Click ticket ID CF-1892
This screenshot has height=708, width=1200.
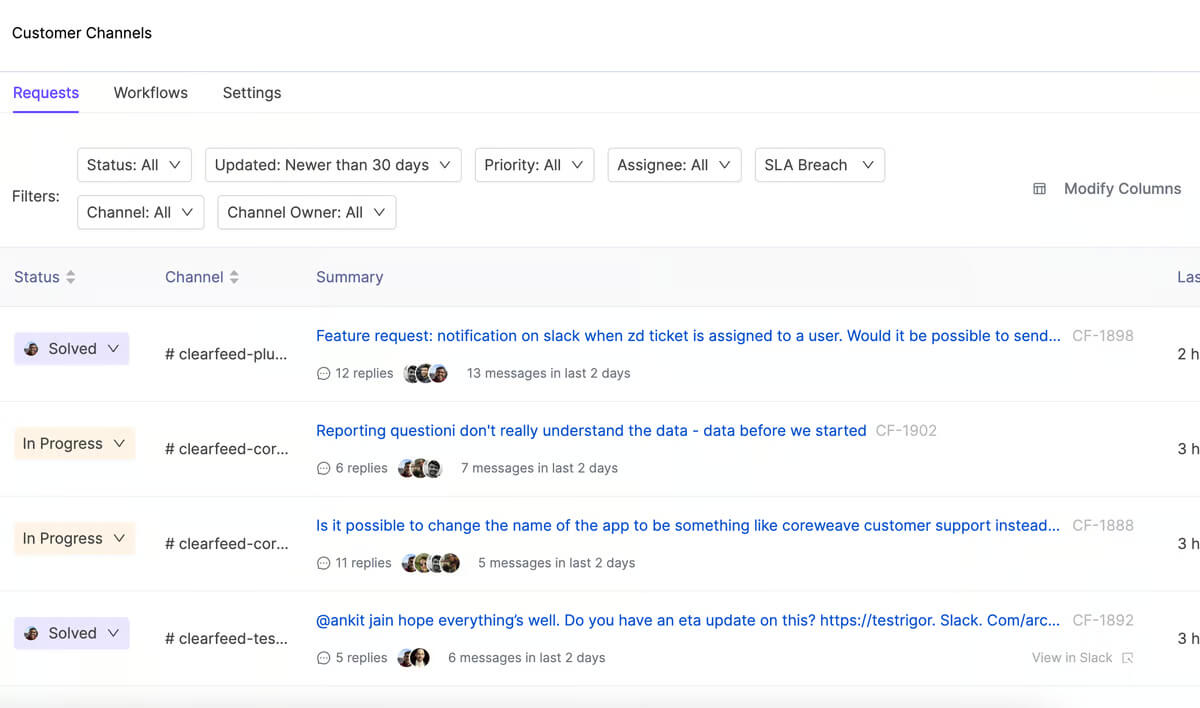point(1103,621)
